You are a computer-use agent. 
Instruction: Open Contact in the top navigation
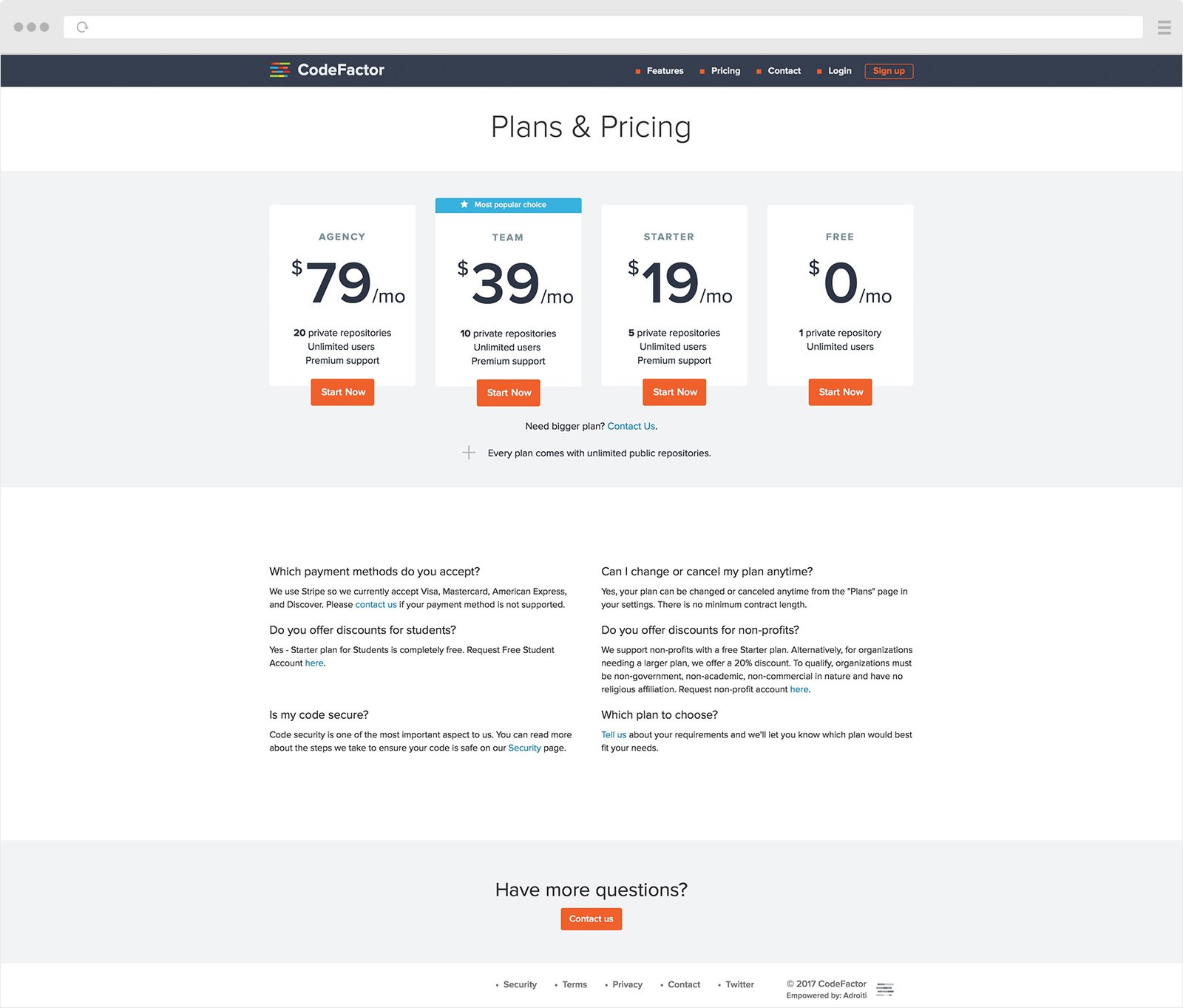point(784,71)
